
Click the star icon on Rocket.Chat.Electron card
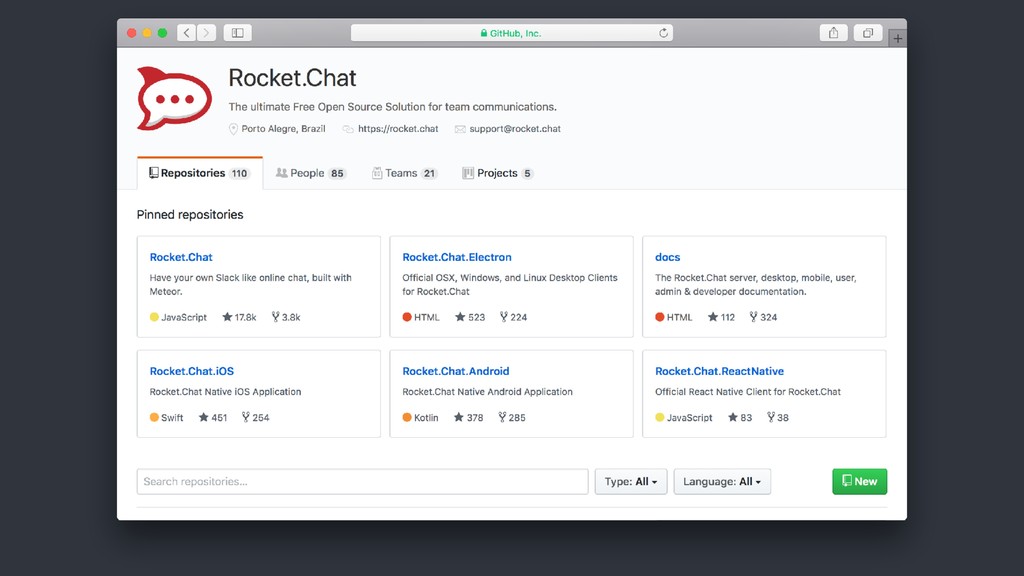[x=460, y=317]
